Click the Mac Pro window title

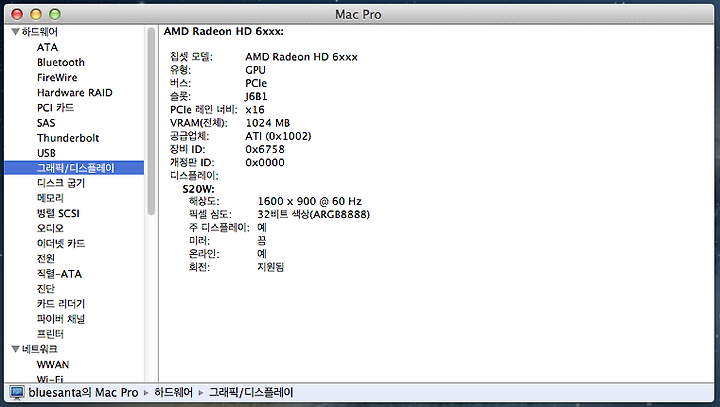click(358, 15)
